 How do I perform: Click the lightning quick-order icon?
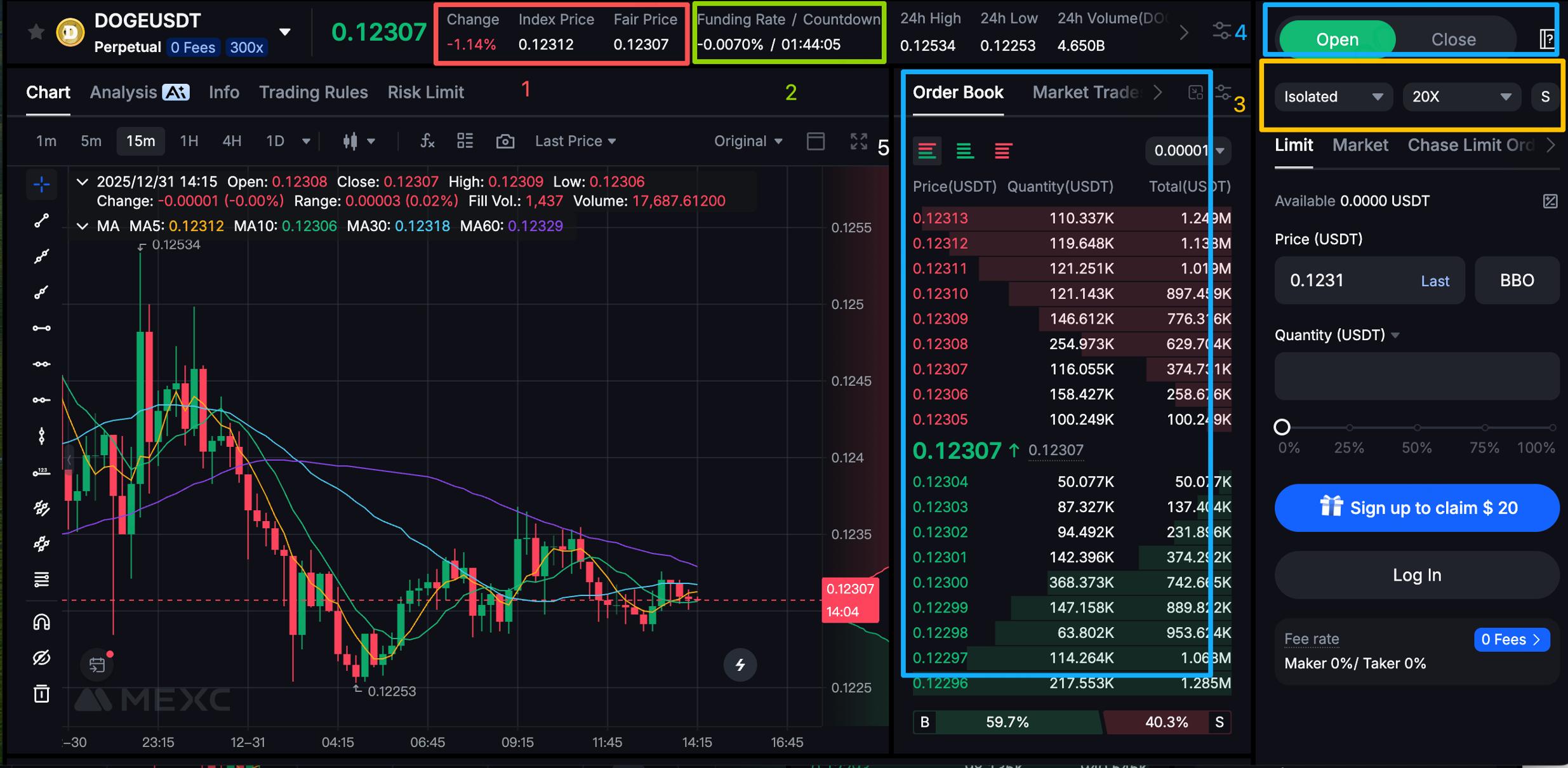740,665
